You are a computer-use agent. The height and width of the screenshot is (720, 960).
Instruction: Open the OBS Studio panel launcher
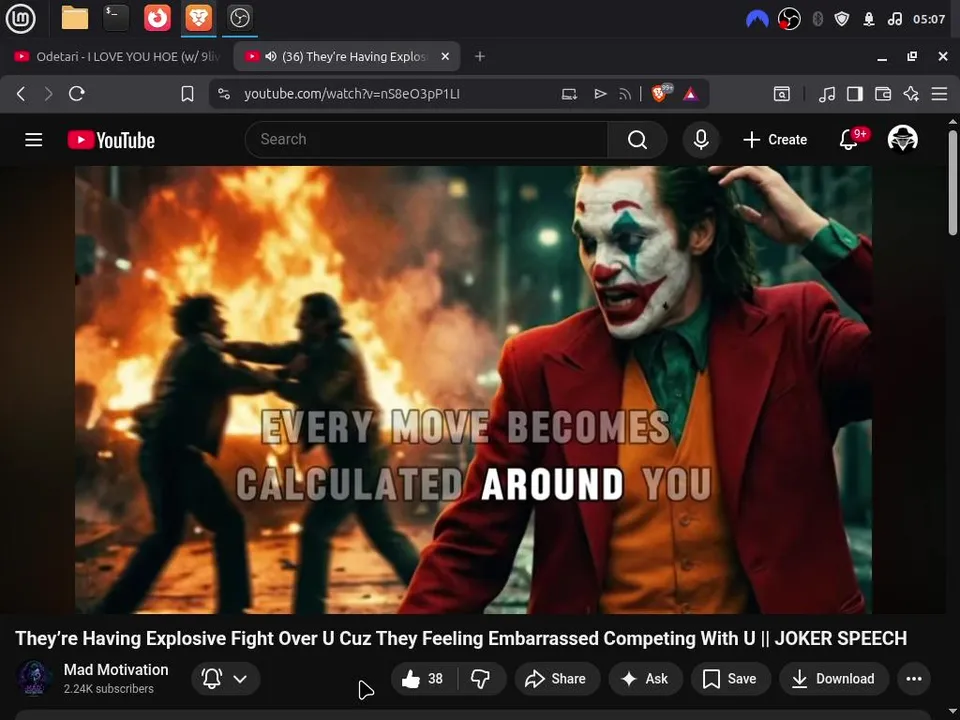click(239, 18)
